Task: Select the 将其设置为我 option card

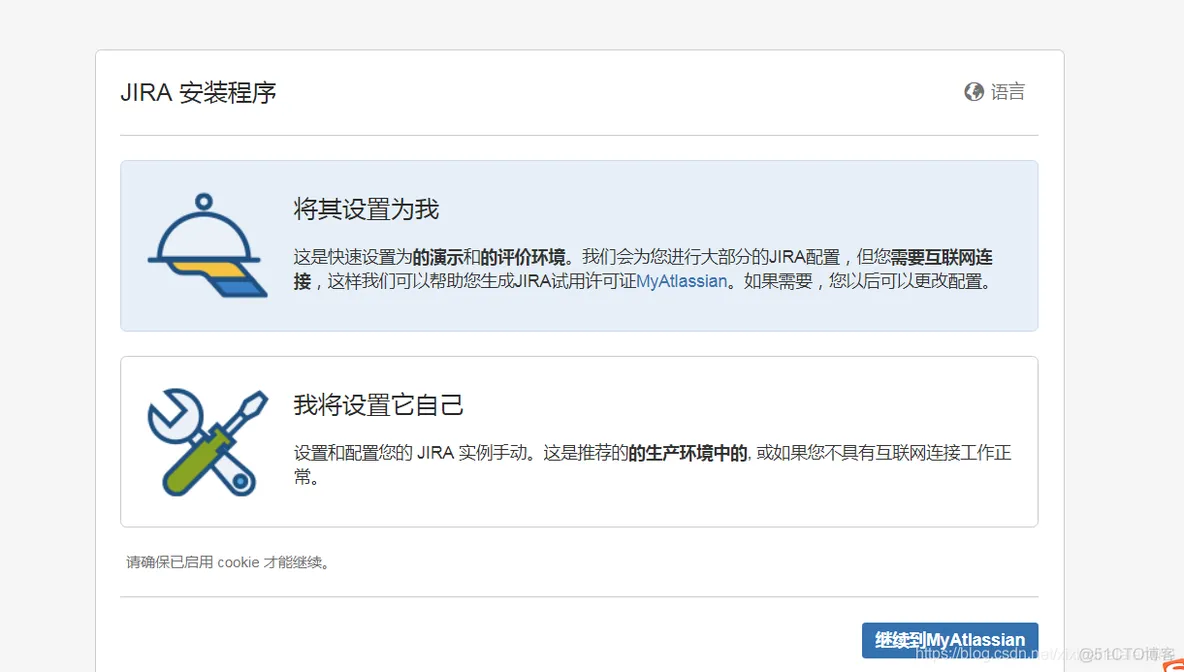Action: 579,246
